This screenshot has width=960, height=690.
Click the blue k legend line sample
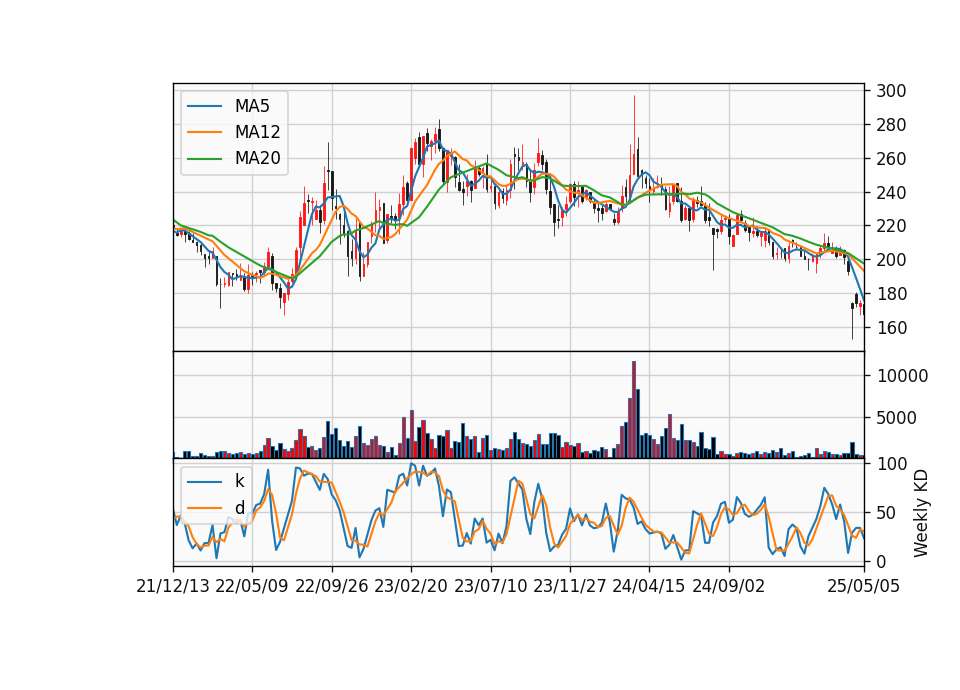(204, 482)
